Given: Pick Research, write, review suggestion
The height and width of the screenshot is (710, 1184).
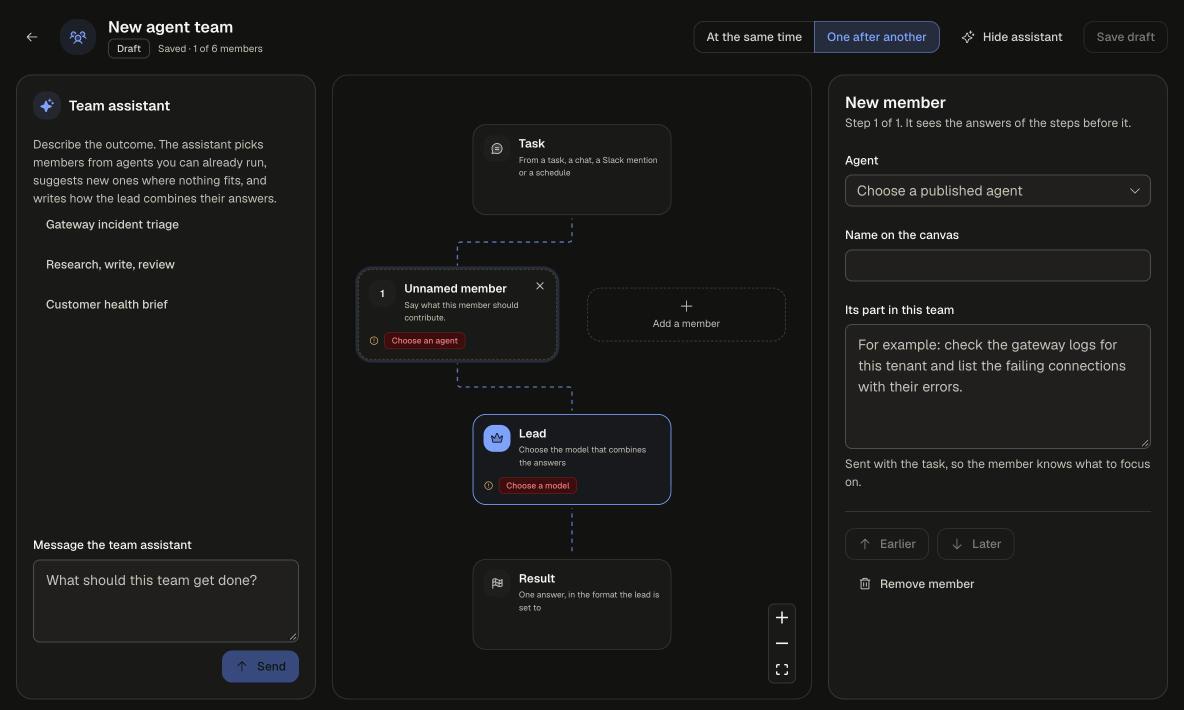Looking at the screenshot, I should click(110, 264).
